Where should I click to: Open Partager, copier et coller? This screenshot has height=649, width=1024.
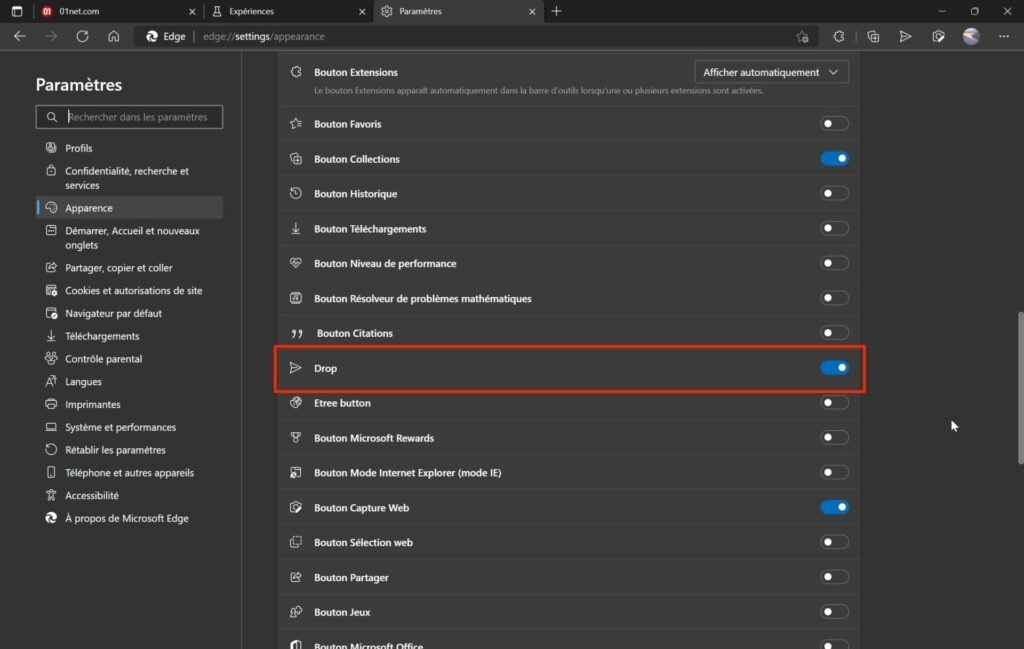point(129,268)
